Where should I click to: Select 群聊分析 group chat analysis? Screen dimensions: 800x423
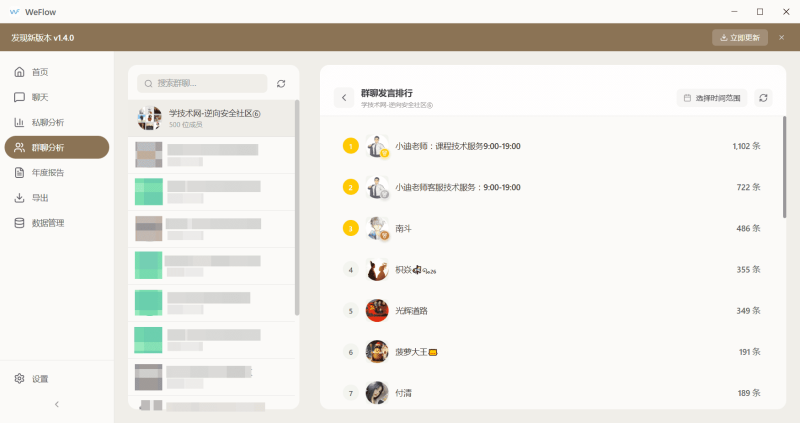(x=57, y=147)
